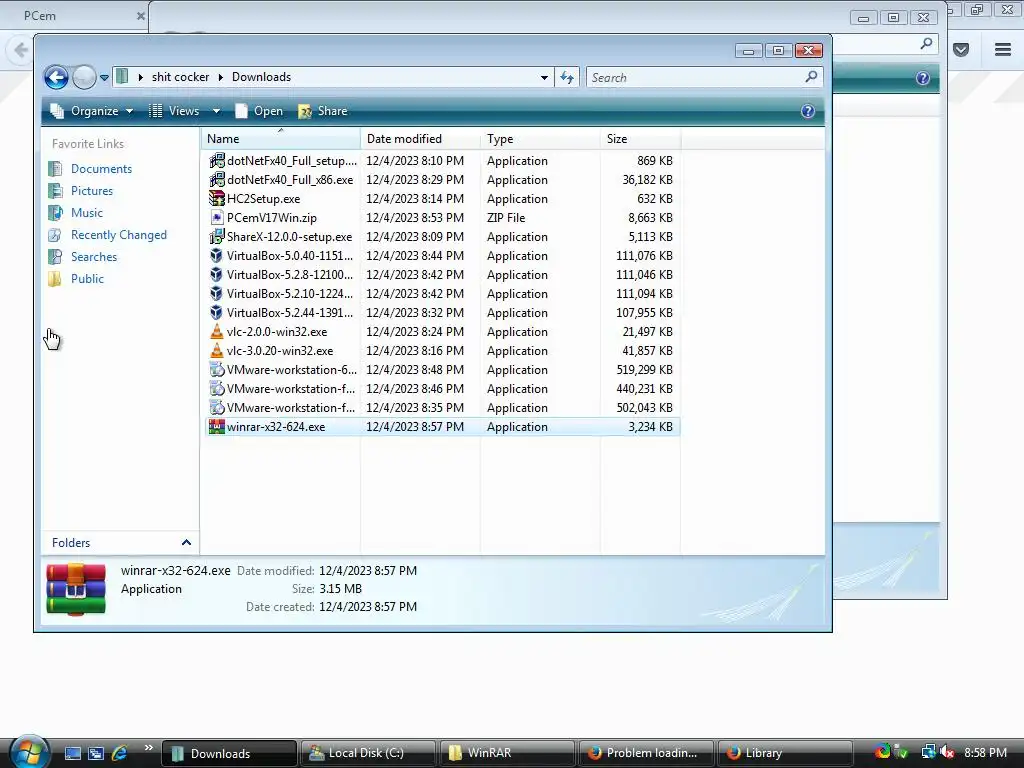The image size is (1024, 768).
Task: Click Switch between windows quick launch icon
Action: [x=96, y=753]
